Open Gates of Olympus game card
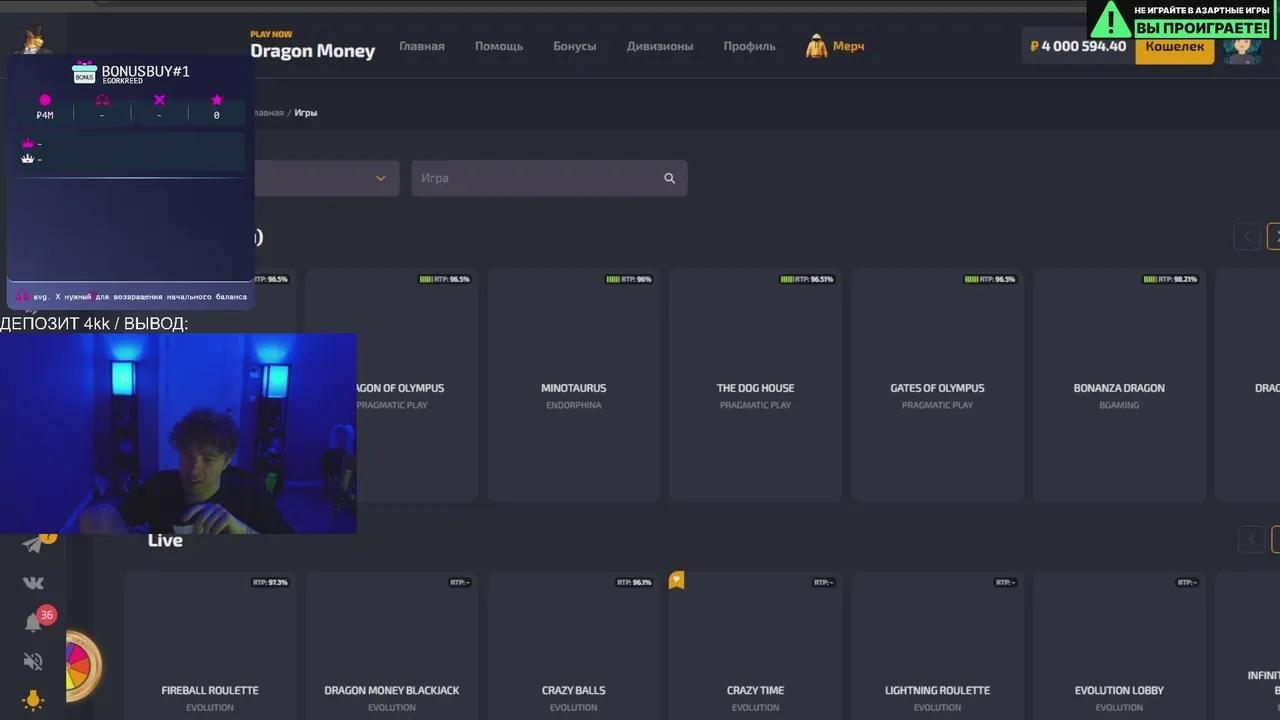 [x=938, y=385]
